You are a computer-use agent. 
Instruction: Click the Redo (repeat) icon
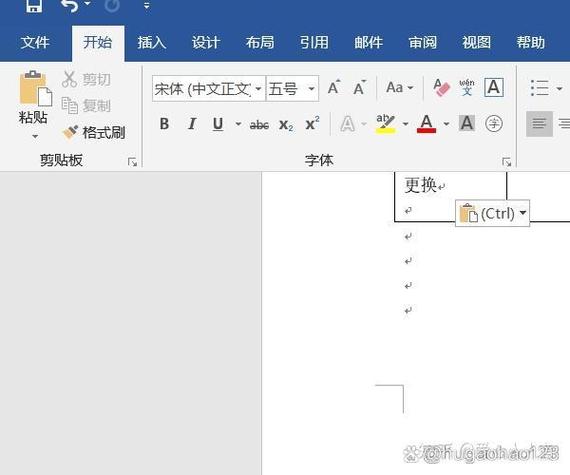click(112, 5)
